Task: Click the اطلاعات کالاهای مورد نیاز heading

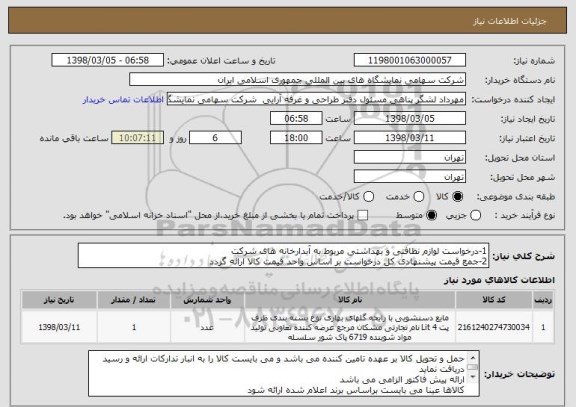Action: 499,280
